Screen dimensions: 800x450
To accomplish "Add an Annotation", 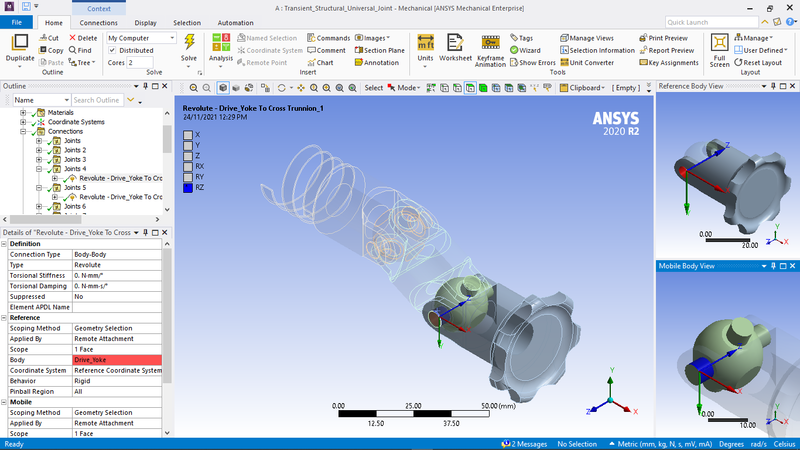I will click(377, 63).
